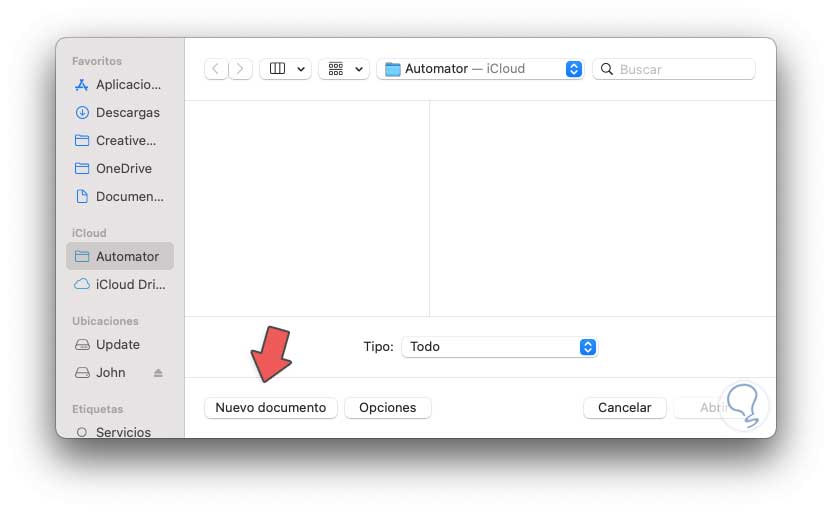Screen dimensions: 832x512
Task: Select the Update volume
Action: pyautogui.click(x=120, y=344)
